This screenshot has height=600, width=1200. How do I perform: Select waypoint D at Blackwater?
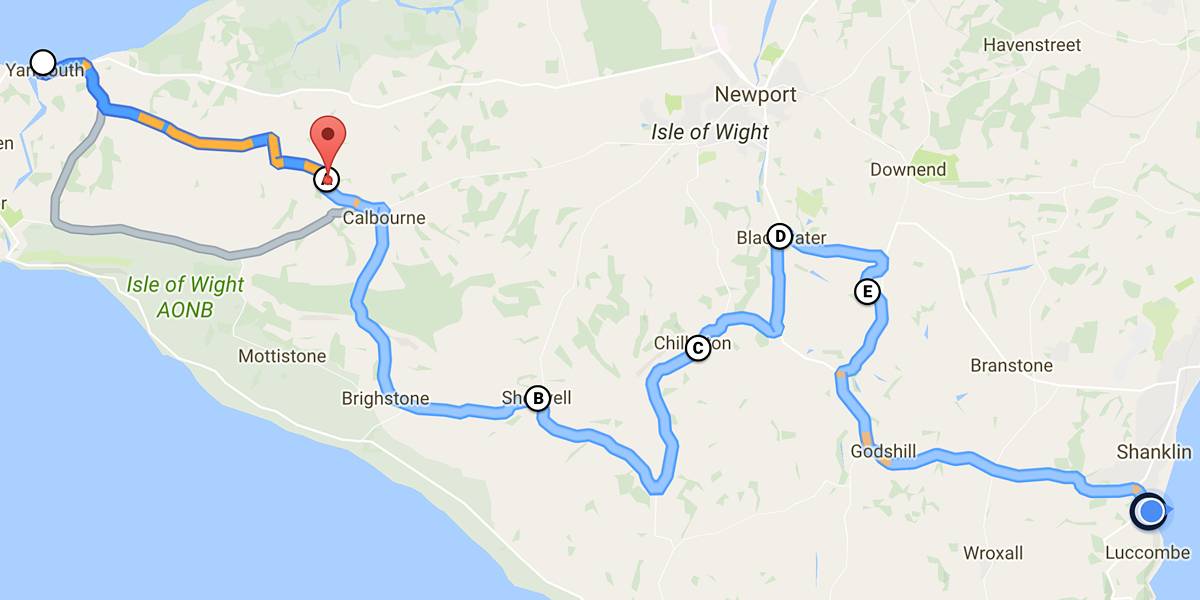779,236
